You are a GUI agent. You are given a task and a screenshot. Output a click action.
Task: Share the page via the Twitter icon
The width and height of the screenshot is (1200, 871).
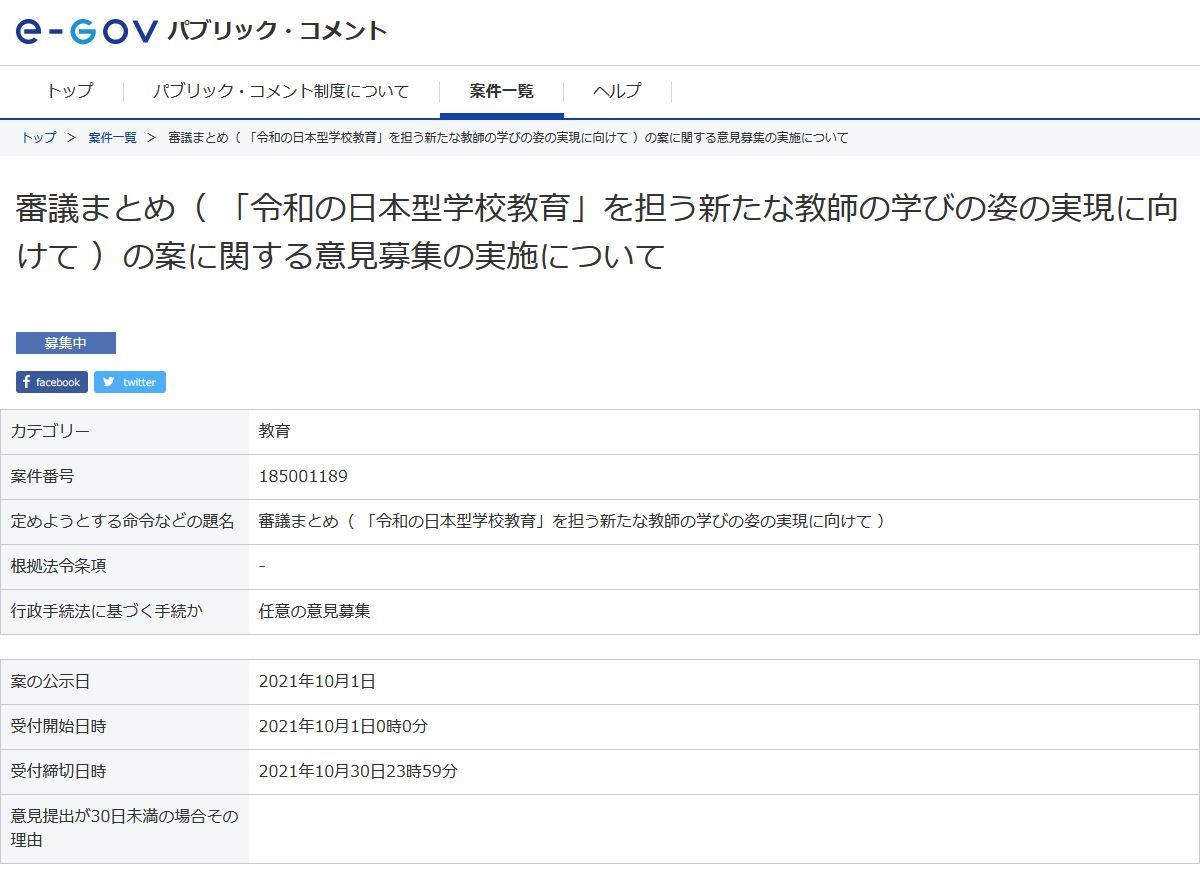click(x=129, y=381)
